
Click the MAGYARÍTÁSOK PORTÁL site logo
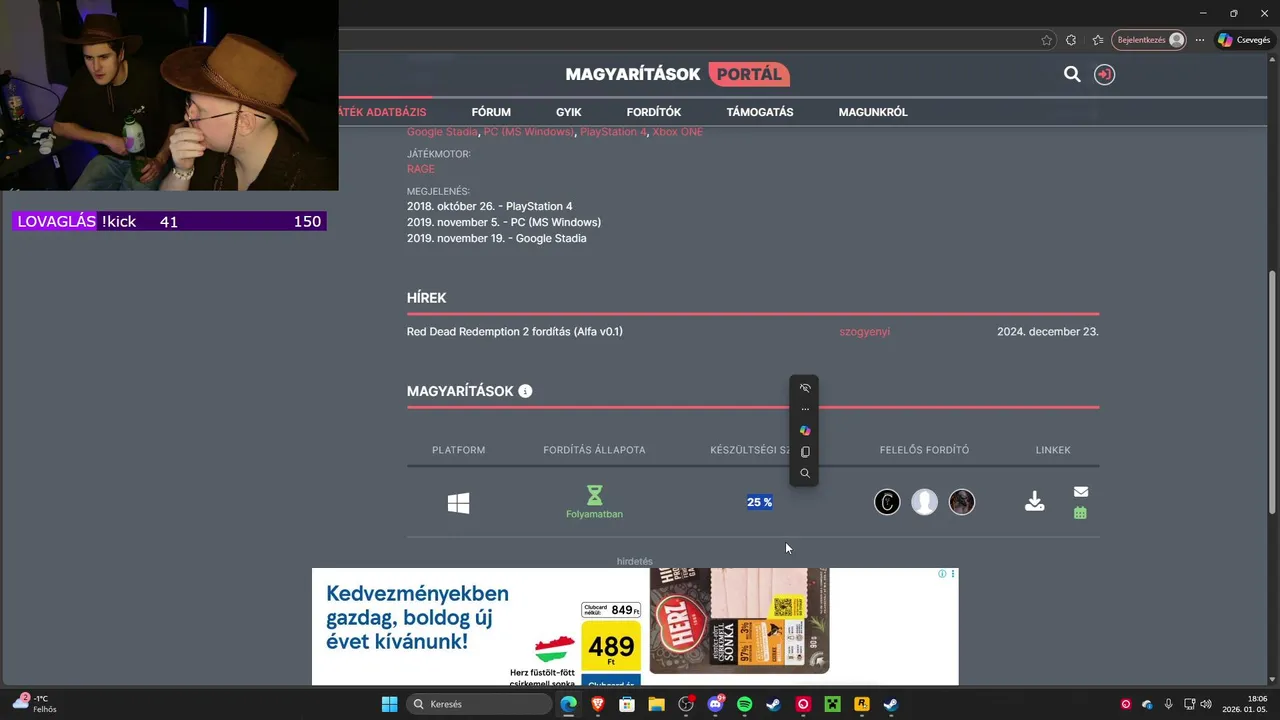[x=677, y=74]
